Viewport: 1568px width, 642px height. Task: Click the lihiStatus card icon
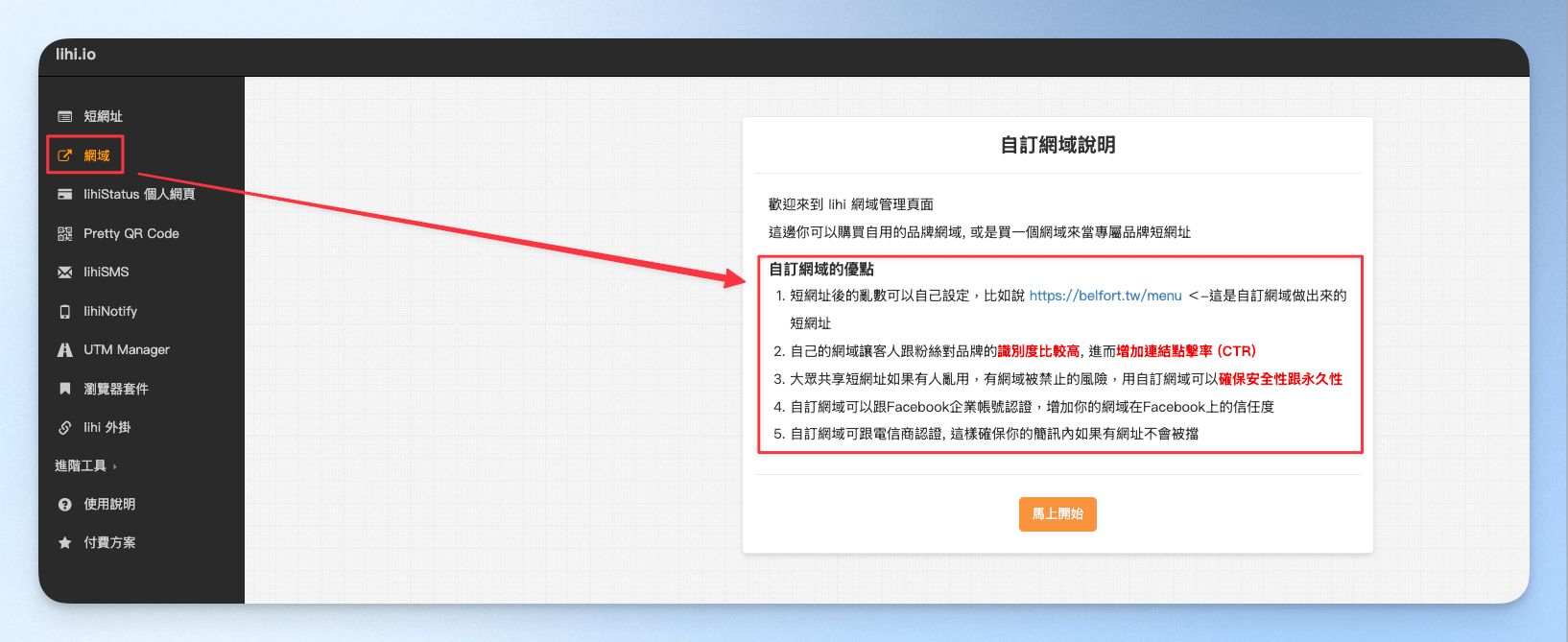click(x=64, y=194)
